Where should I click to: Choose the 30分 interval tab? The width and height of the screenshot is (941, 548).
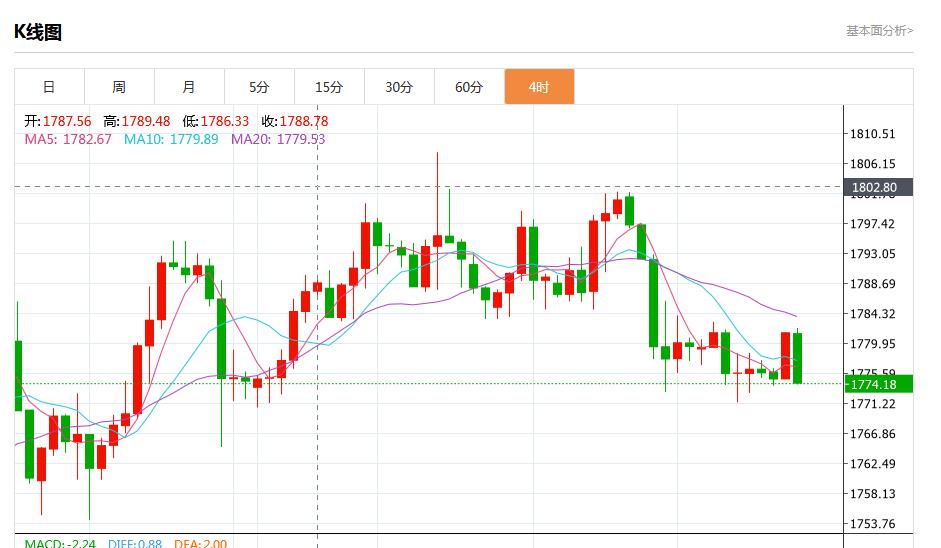[x=400, y=87]
